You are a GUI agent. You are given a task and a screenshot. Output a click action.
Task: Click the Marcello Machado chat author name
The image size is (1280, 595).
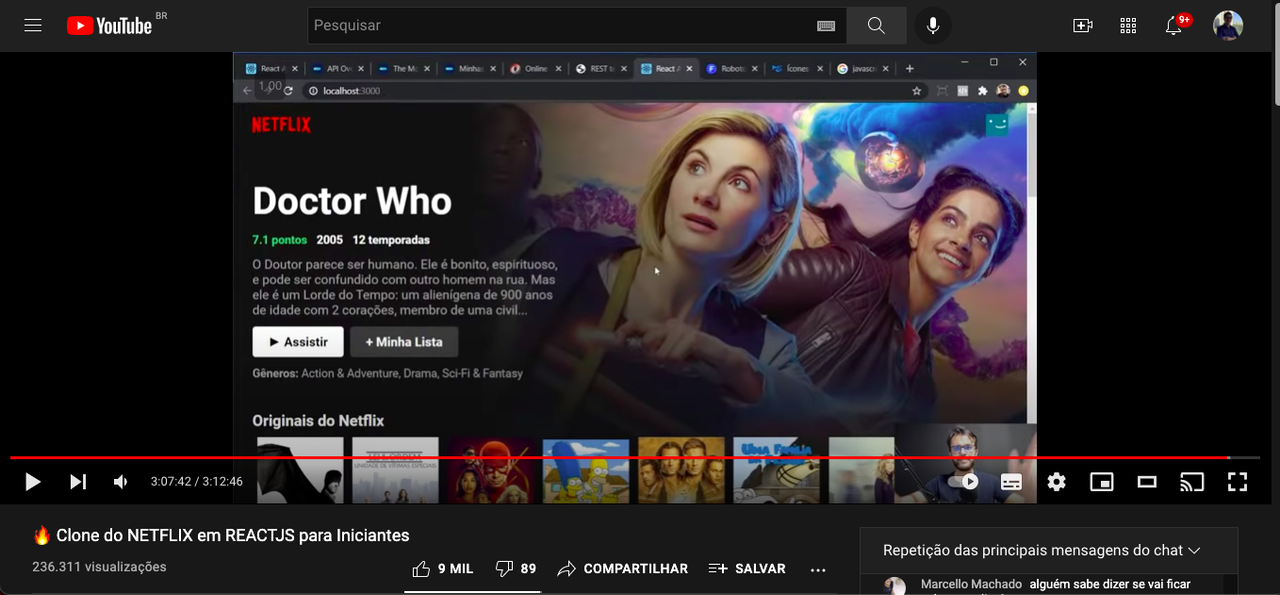pos(971,584)
